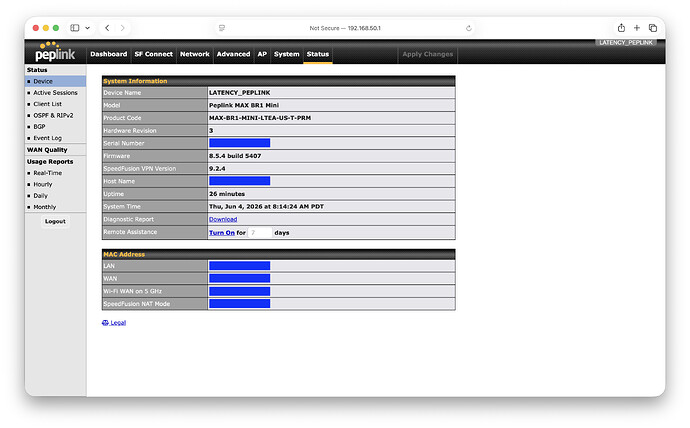The image size is (690, 428).
Task: Click the Apply Changes button
Action: [428, 54]
